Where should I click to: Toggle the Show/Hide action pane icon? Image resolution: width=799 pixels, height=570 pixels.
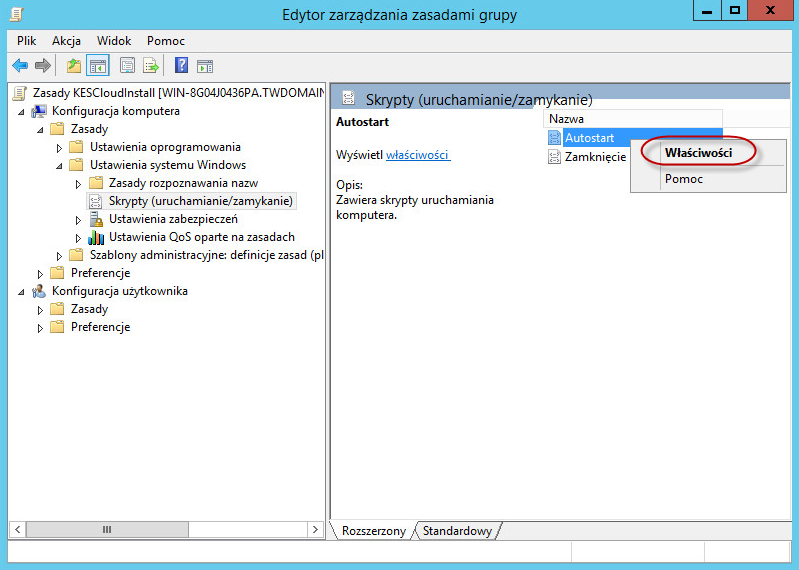[205, 66]
